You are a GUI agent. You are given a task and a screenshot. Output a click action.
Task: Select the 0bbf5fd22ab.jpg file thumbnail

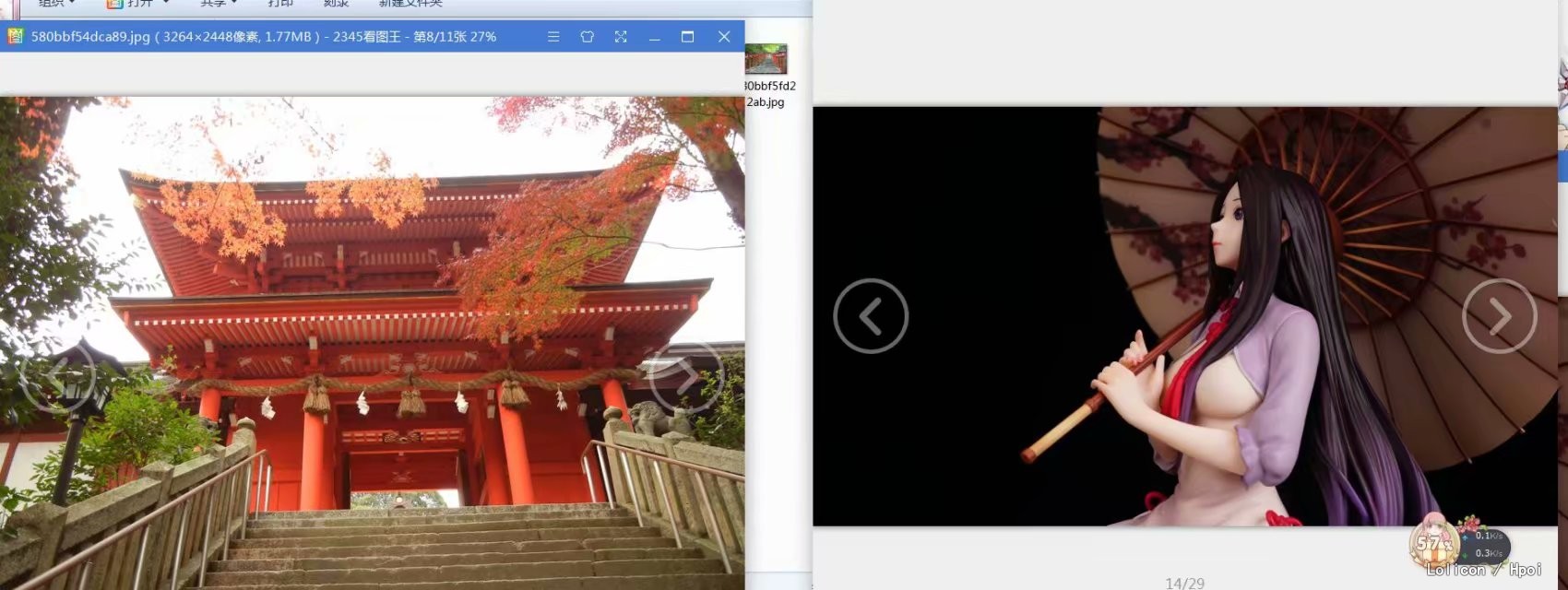(766, 61)
